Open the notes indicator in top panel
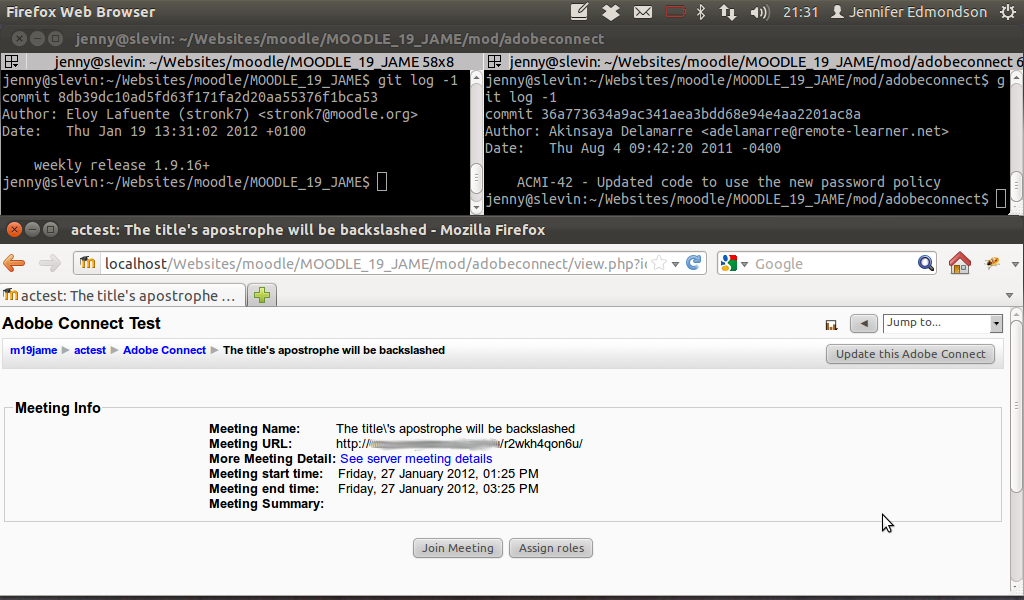 point(579,12)
